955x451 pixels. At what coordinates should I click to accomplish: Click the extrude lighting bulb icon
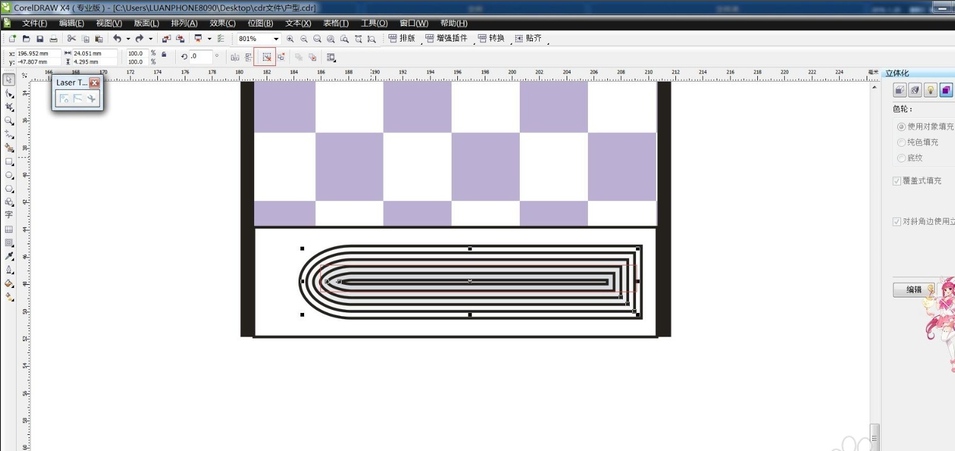point(930,91)
